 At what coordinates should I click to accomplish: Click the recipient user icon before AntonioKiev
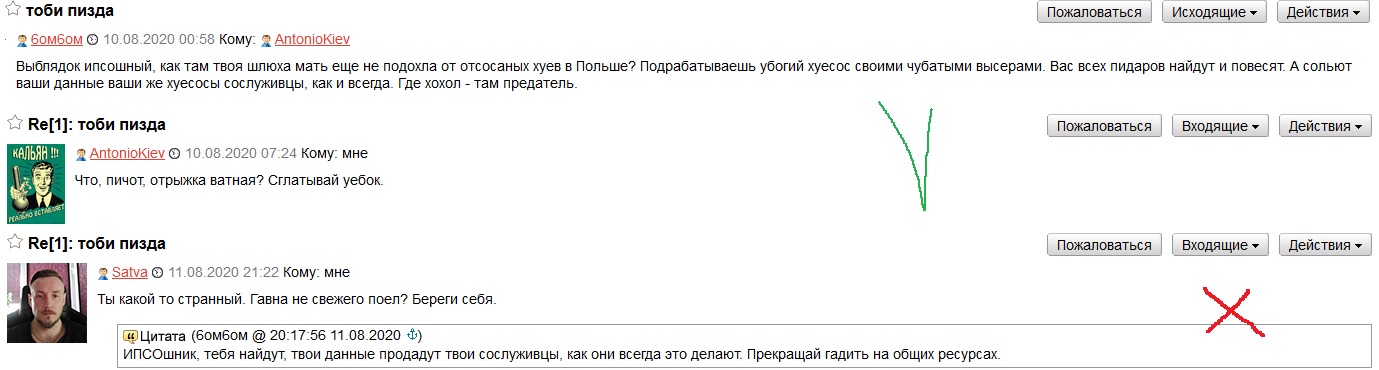point(266,41)
